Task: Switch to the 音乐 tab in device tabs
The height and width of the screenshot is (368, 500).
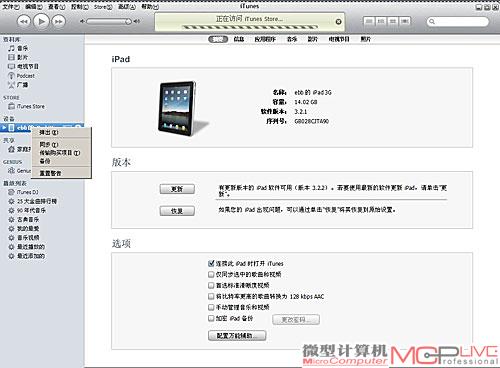Action: coord(292,39)
